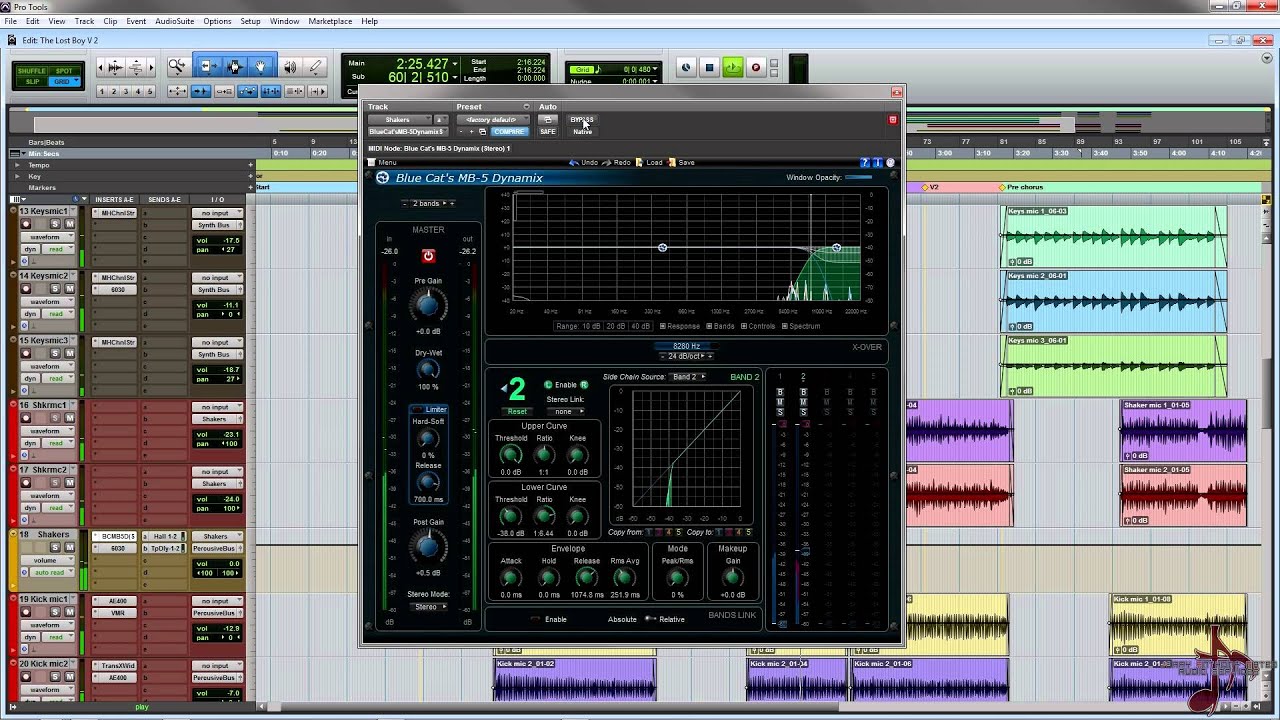The width and height of the screenshot is (1280, 720).
Task: Open the plugin help question mark icon
Action: (865, 162)
